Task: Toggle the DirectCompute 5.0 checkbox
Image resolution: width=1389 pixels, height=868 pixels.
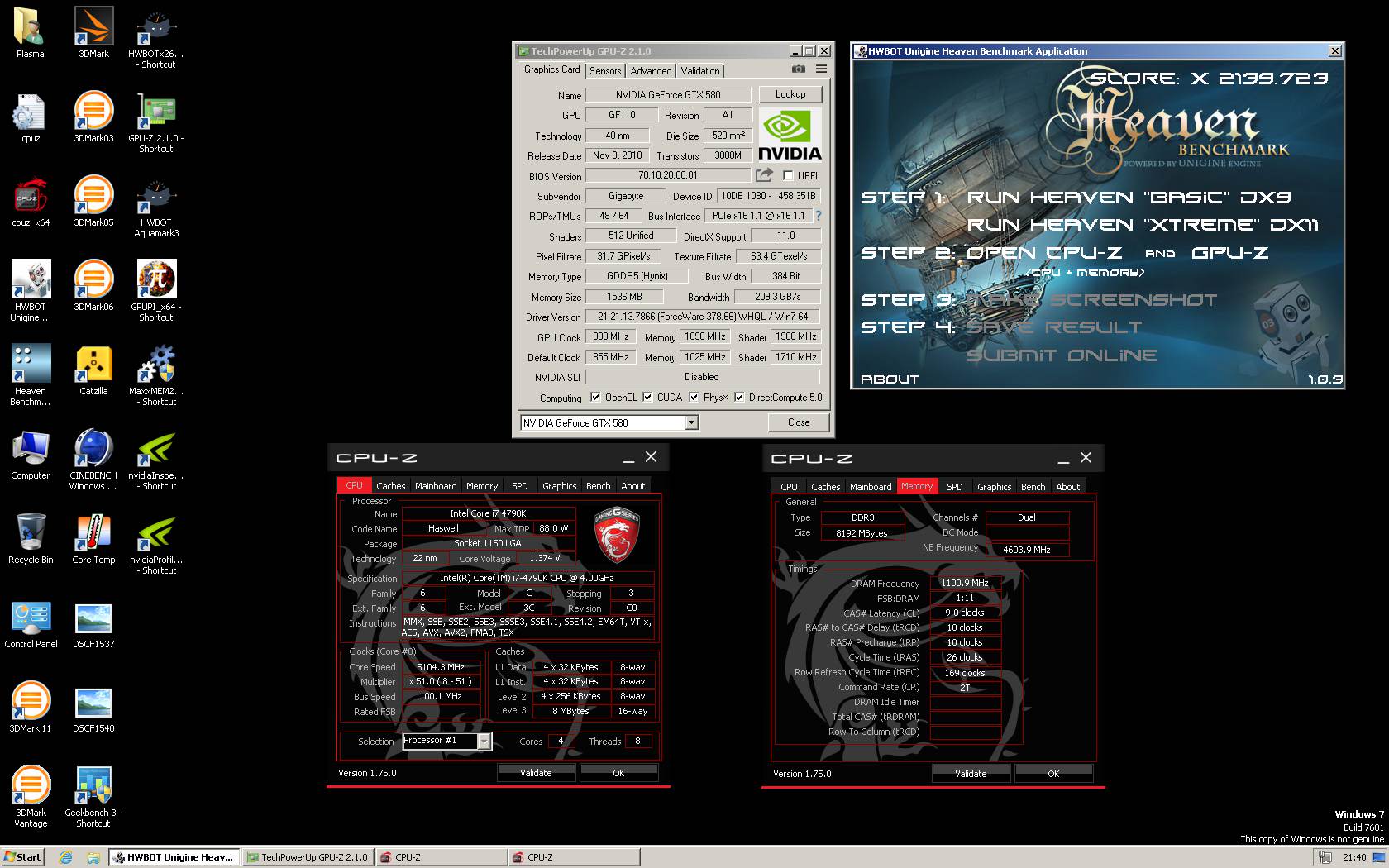Action: pyautogui.click(x=739, y=398)
